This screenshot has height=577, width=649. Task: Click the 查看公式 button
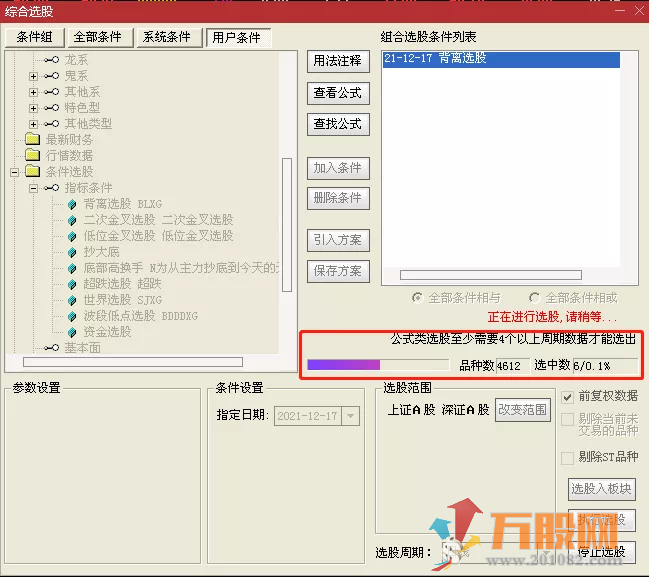coord(338,93)
